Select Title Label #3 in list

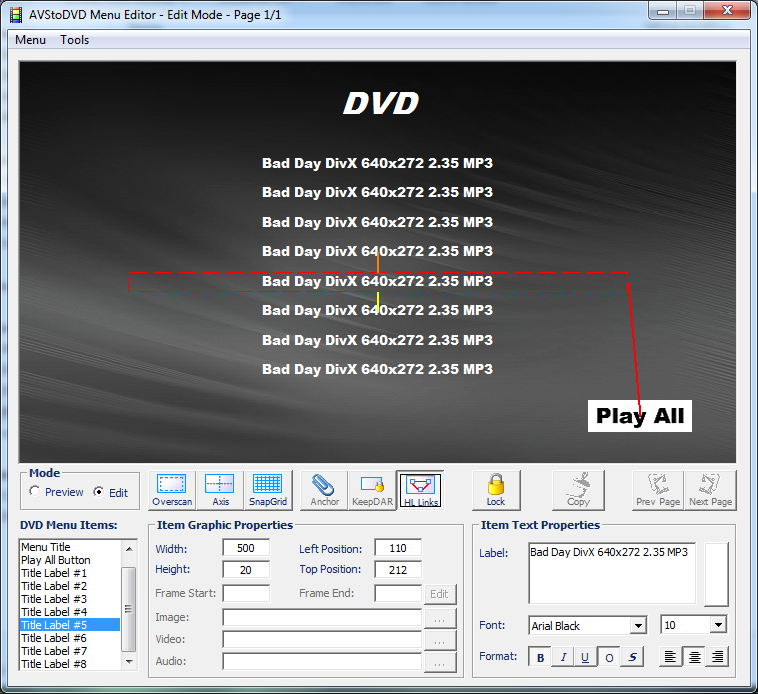[x=70, y=599]
